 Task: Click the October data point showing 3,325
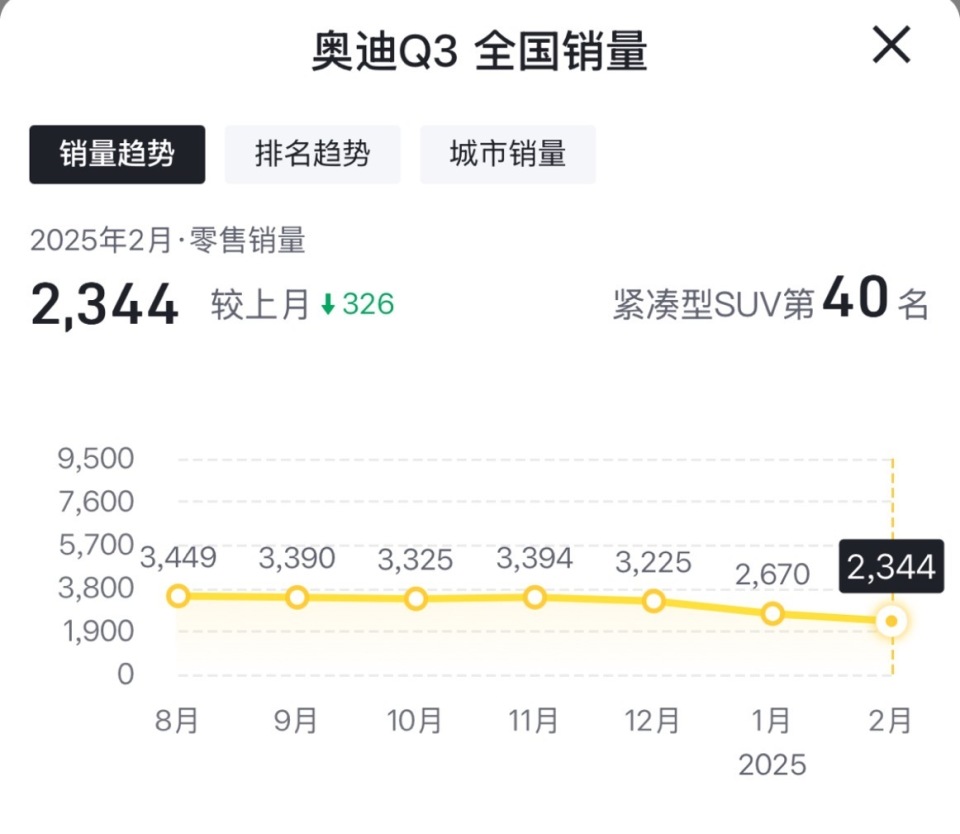(415, 599)
